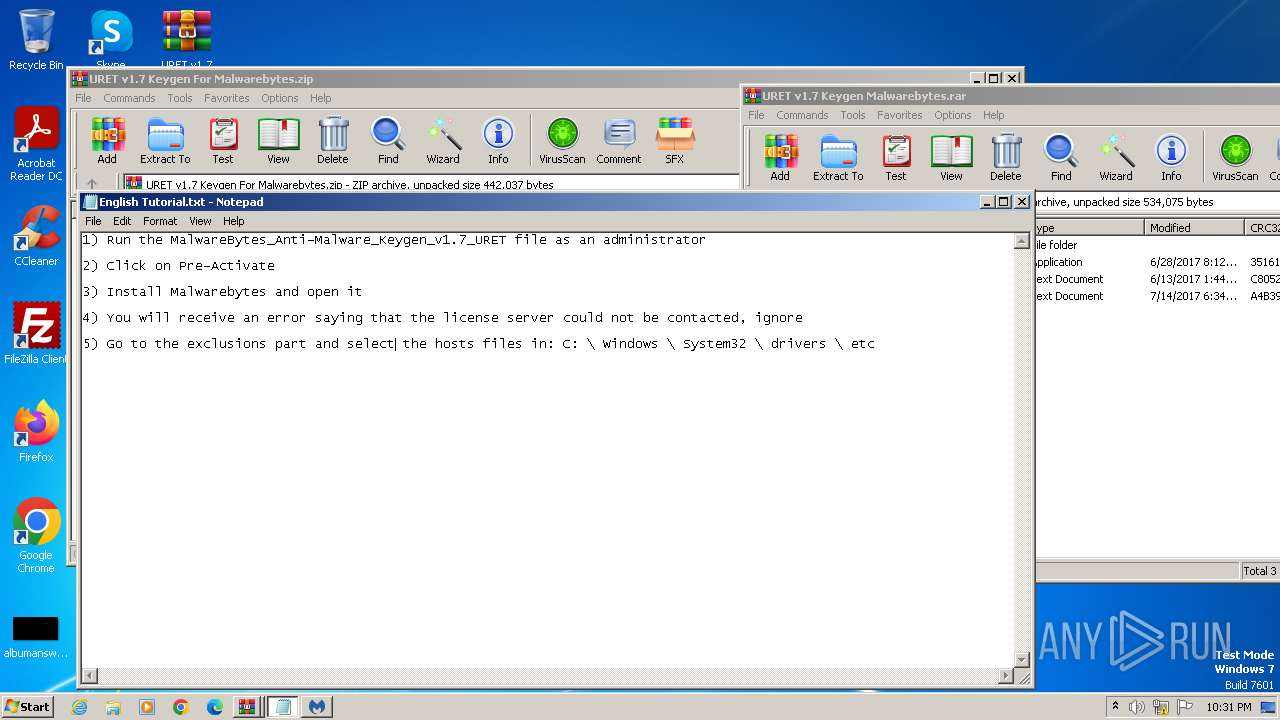Open Google Chrome desktop icon
Image resolution: width=1280 pixels, height=720 pixels.
[x=36, y=536]
